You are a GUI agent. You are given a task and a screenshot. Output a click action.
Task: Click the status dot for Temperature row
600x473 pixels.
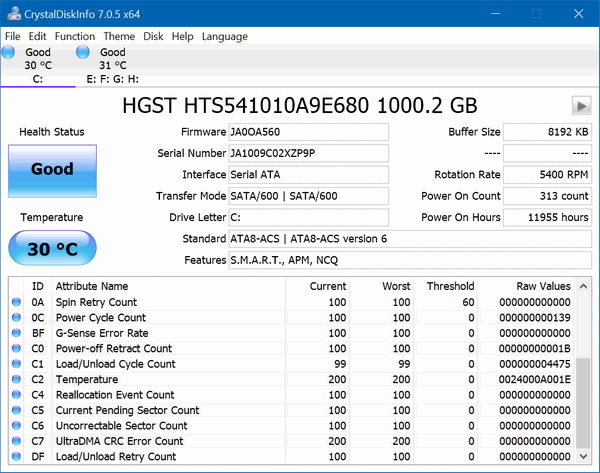coord(16,379)
